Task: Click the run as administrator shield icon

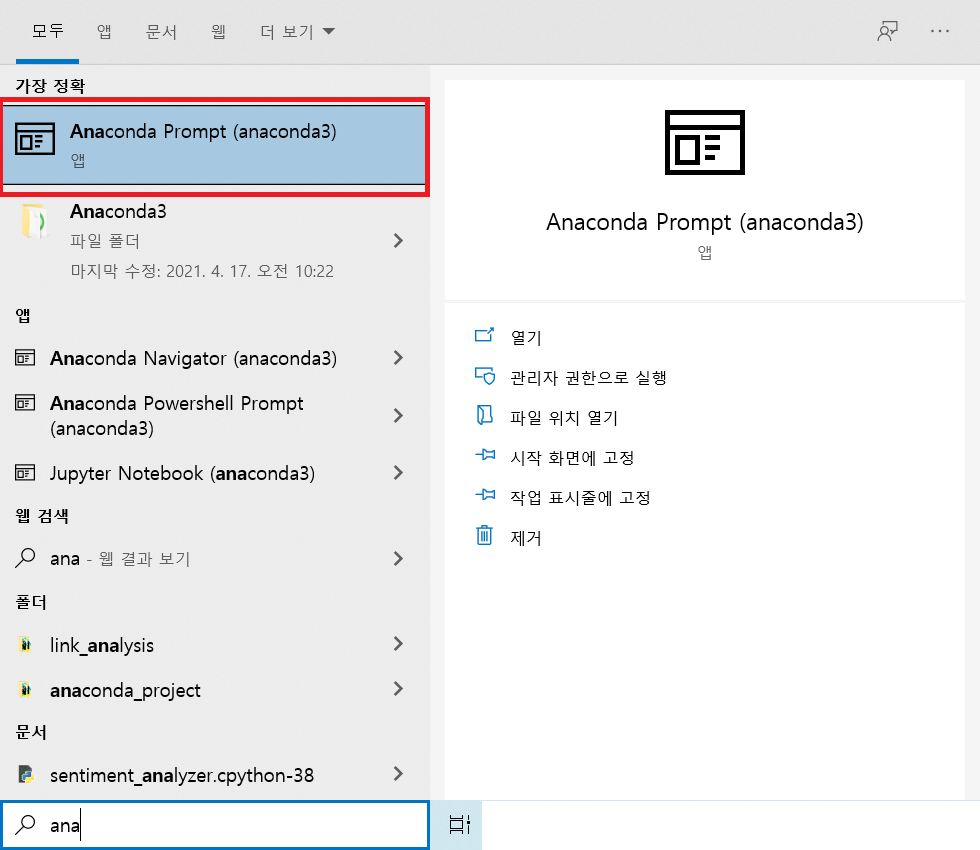Action: [484, 376]
